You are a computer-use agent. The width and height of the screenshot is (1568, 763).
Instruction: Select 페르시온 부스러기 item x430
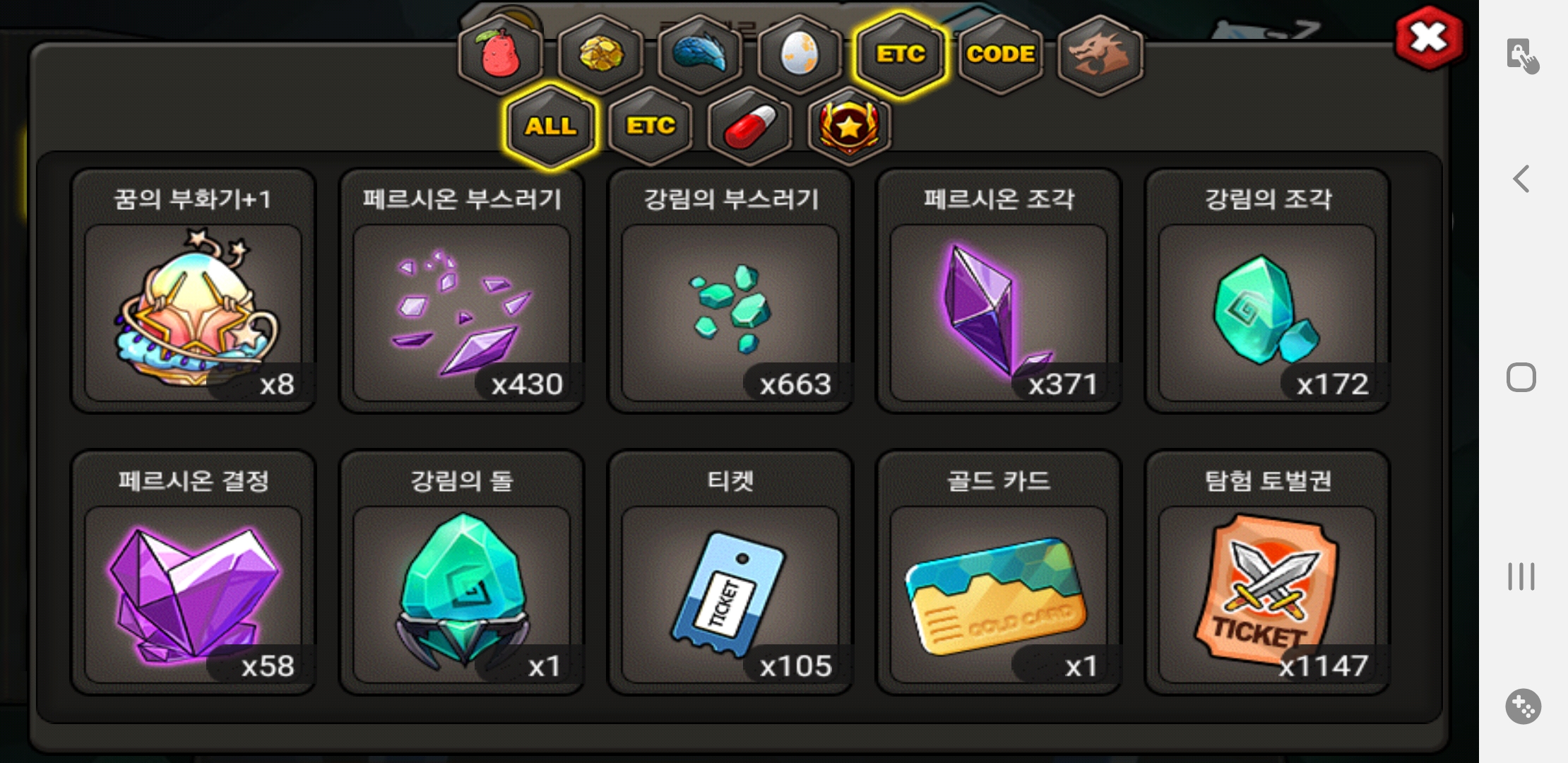point(461,290)
